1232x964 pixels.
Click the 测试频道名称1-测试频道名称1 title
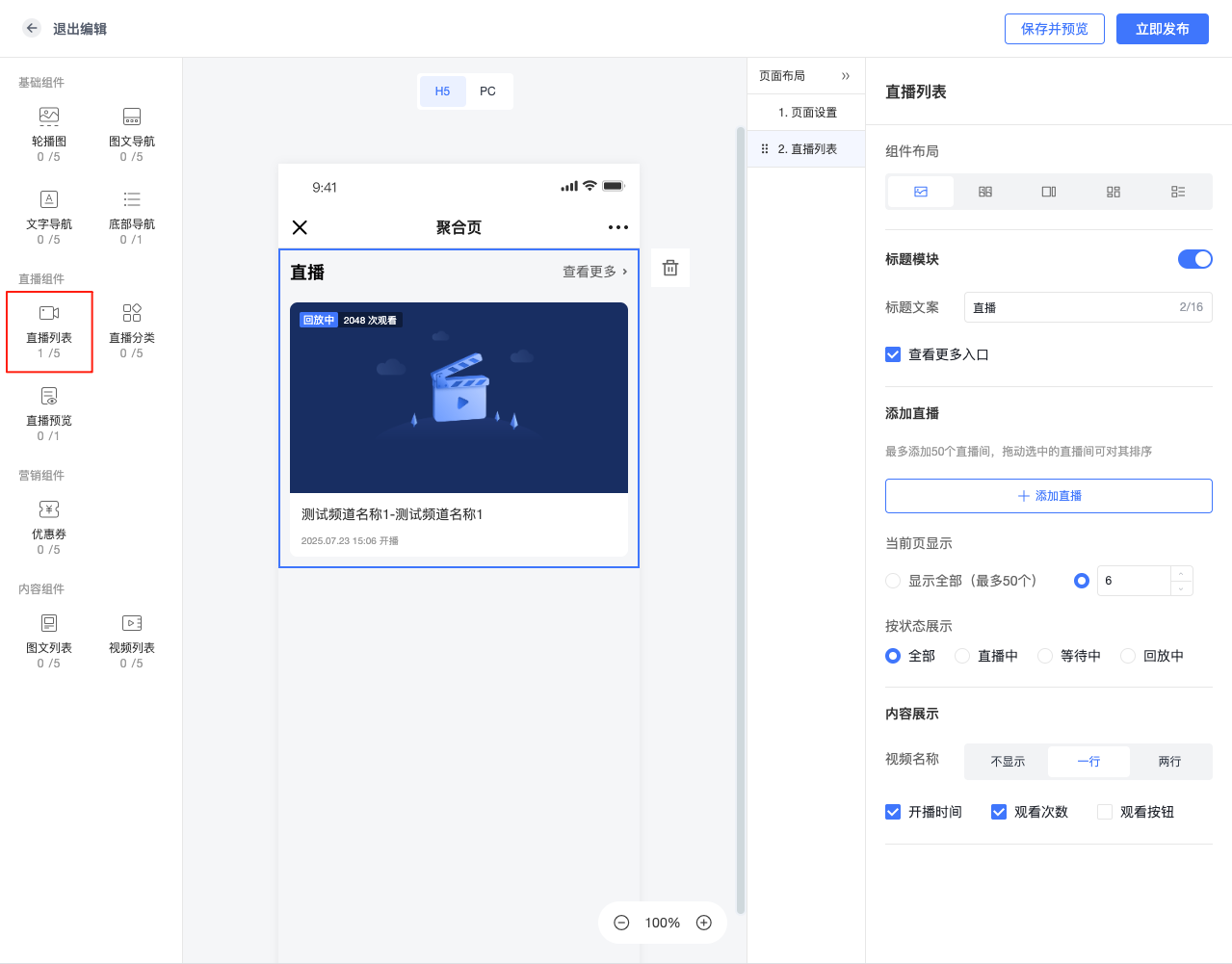tap(392, 514)
